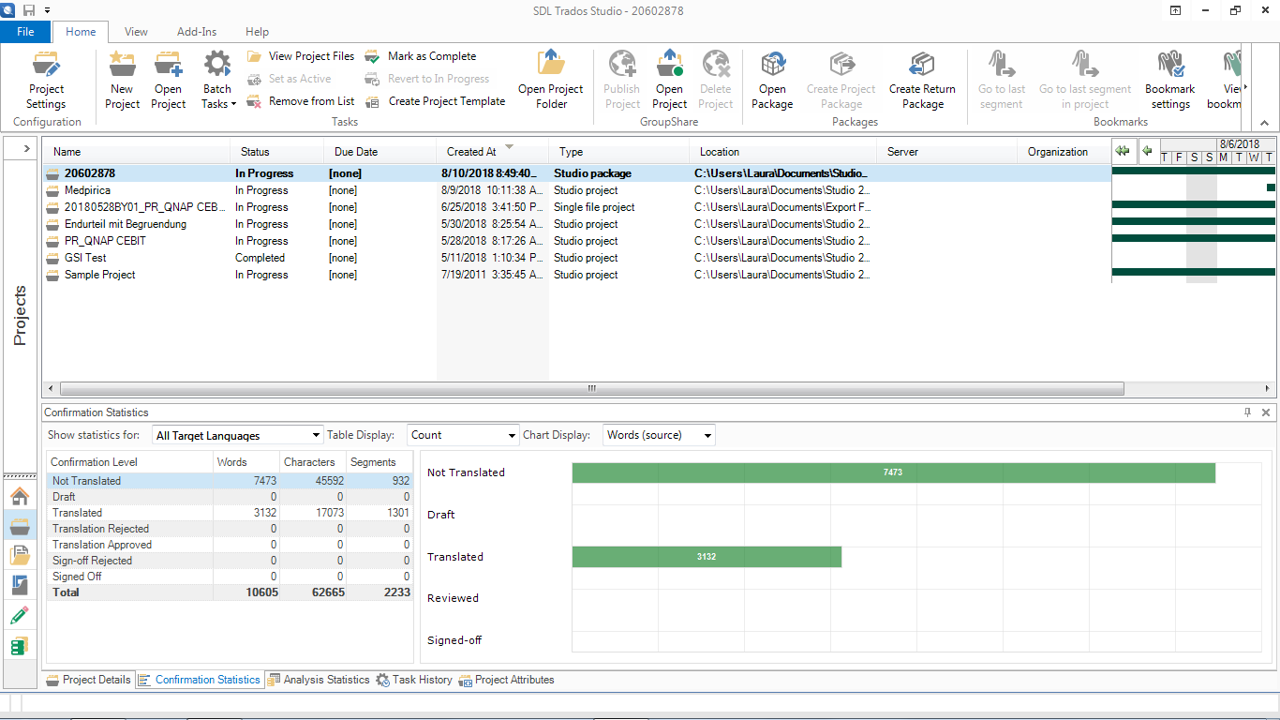Go to the Welcome home view icon
Viewport: 1280px width, 720px height.
click(x=19, y=496)
